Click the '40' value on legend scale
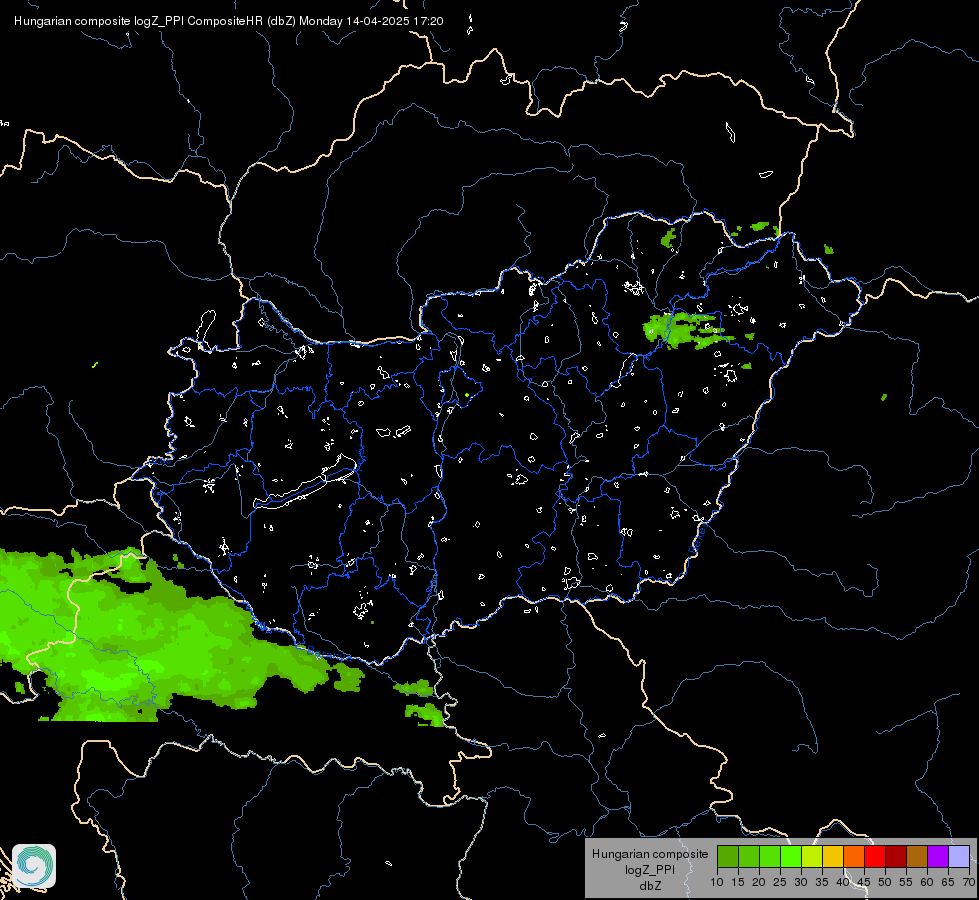 843,883
